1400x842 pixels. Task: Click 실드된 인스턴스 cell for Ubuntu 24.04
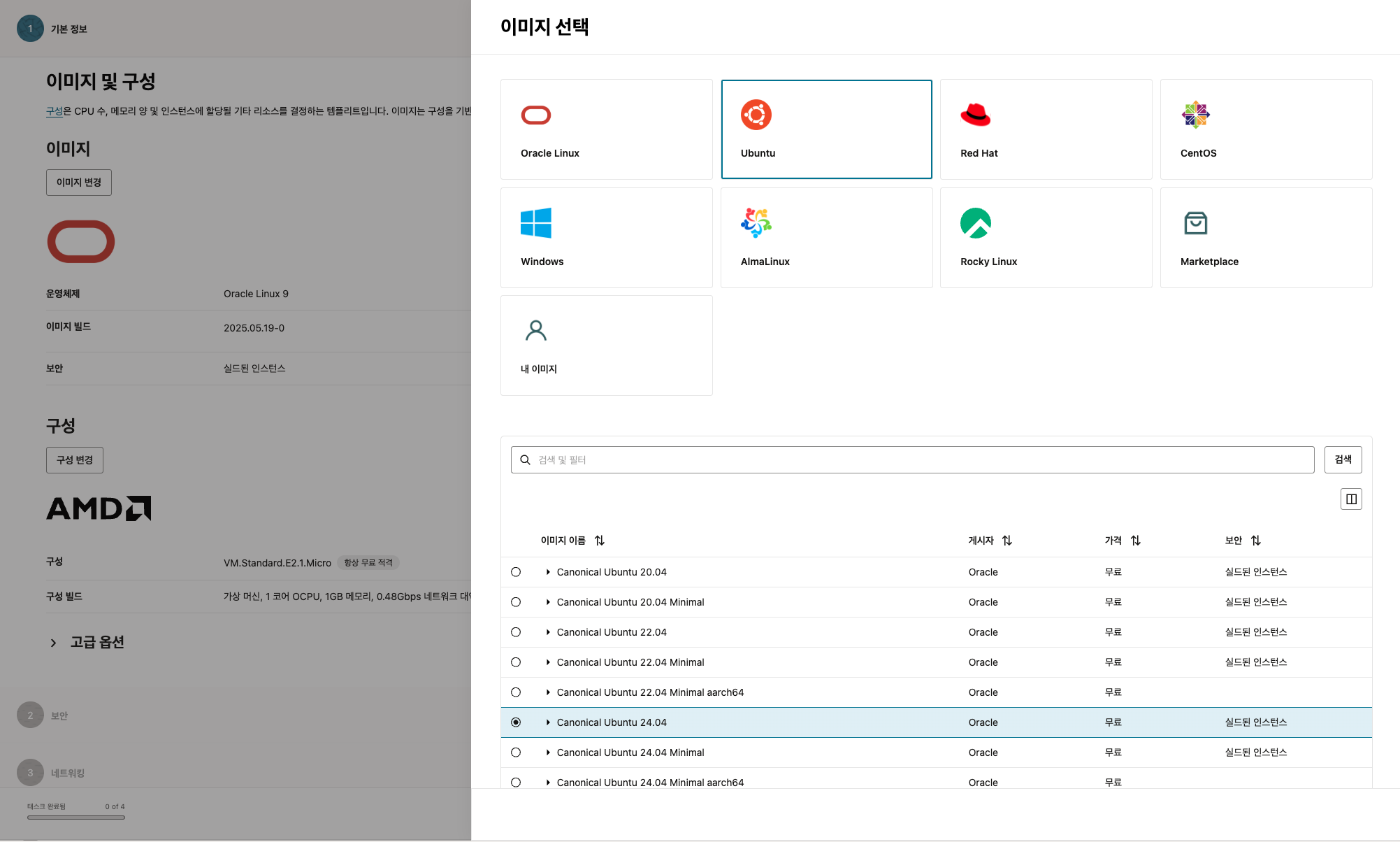coord(1256,722)
